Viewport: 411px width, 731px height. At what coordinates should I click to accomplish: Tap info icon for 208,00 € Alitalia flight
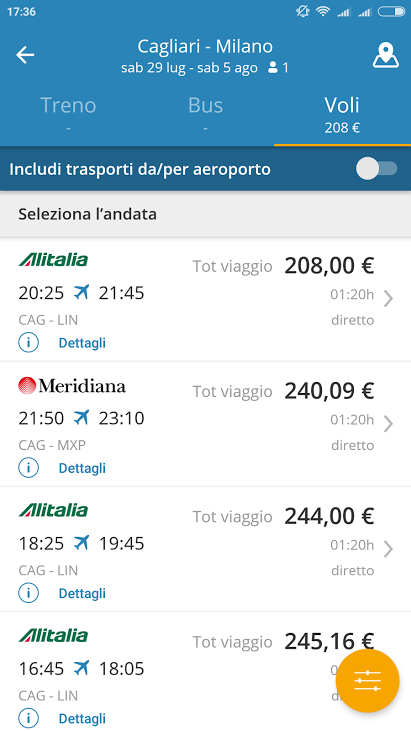(x=28, y=343)
